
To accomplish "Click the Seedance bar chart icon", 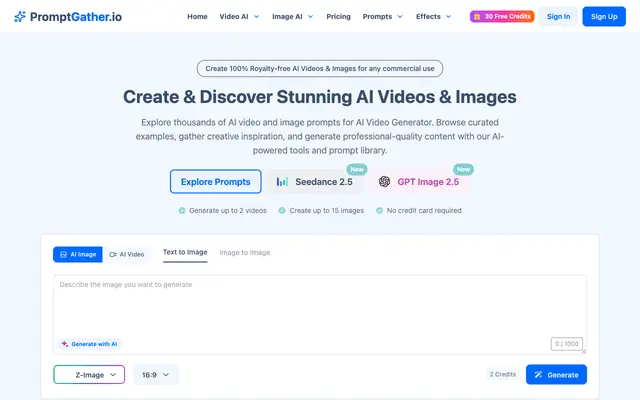I will pyautogui.click(x=282, y=182).
